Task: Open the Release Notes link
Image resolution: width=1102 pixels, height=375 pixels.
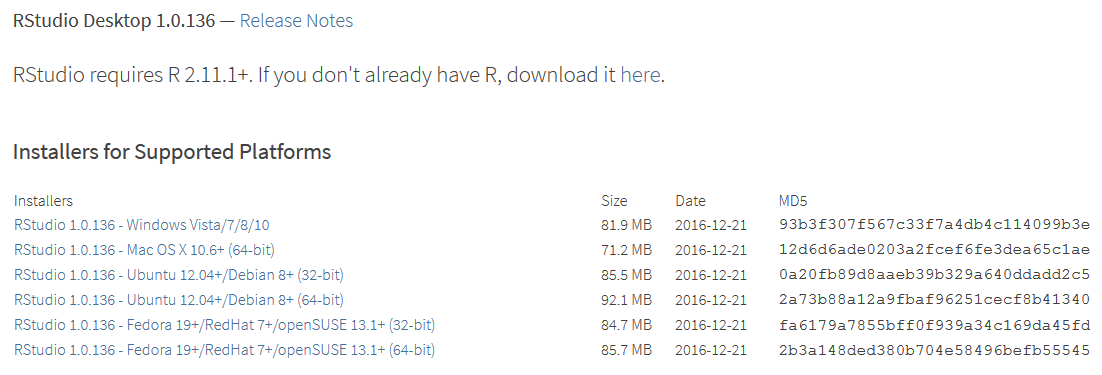Action: click(x=296, y=21)
